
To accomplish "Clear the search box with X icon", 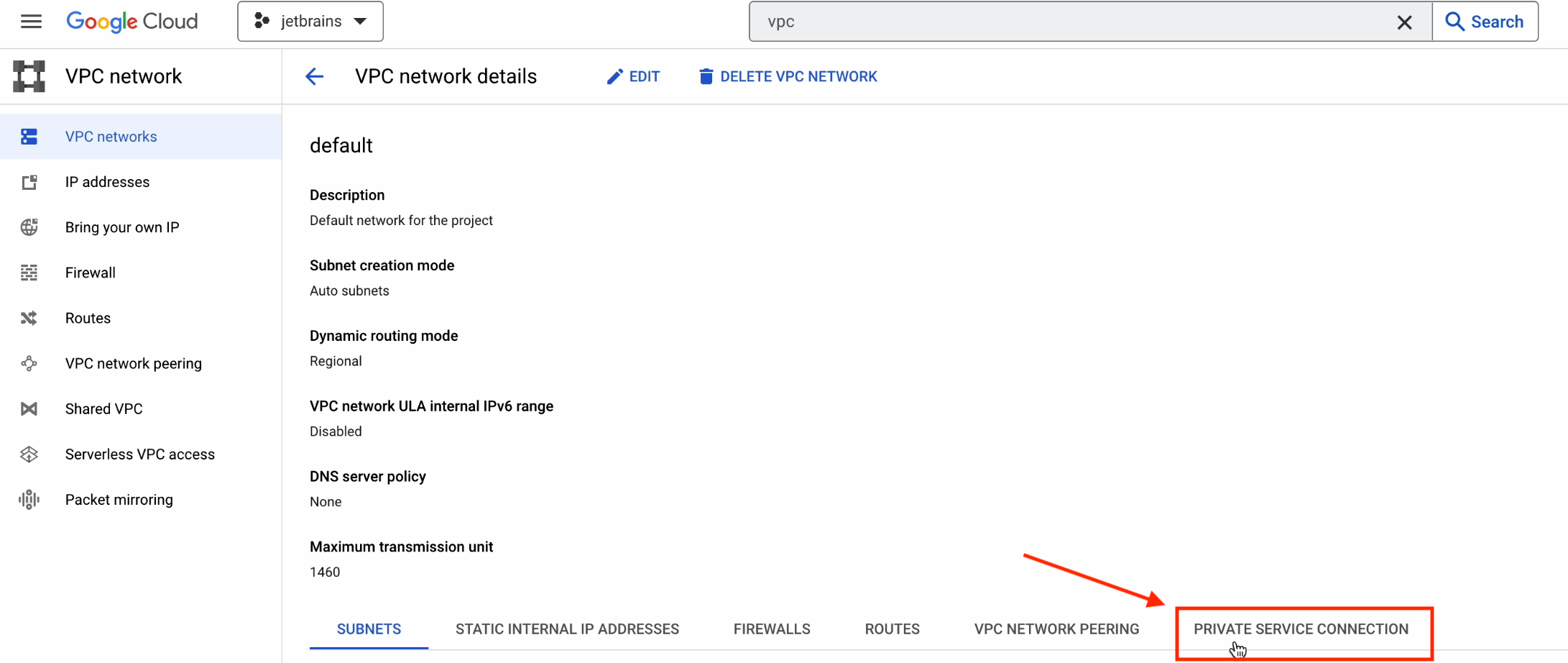I will tap(1404, 22).
